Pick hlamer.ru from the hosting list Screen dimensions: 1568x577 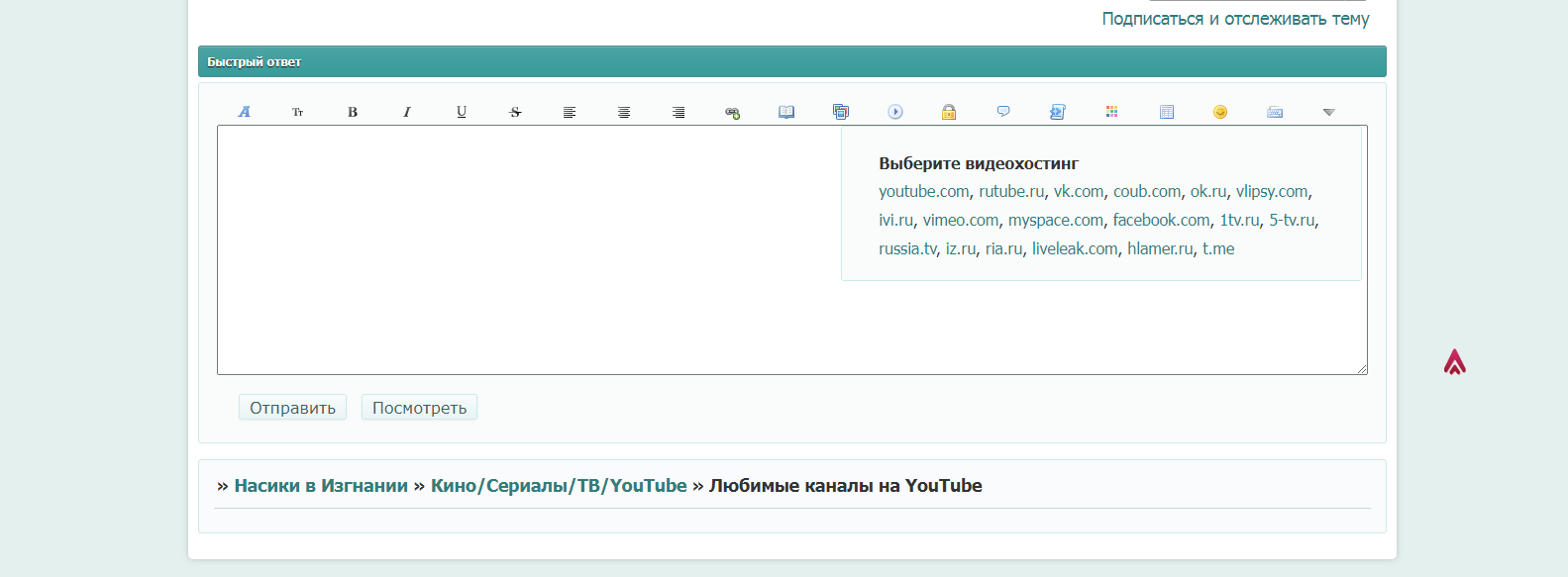[x=1160, y=248]
